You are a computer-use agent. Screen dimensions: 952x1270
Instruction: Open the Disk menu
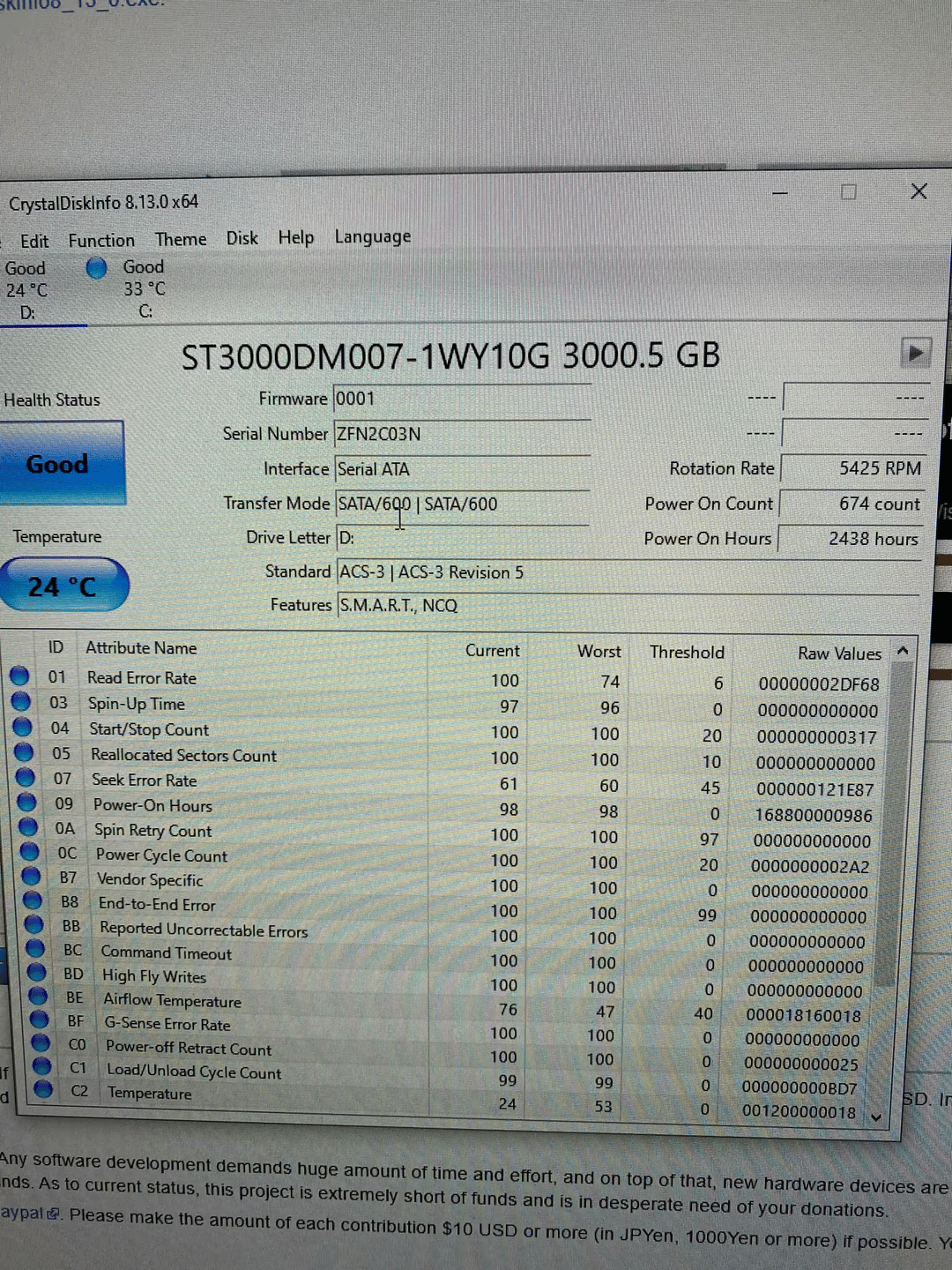tap(242, 238)
